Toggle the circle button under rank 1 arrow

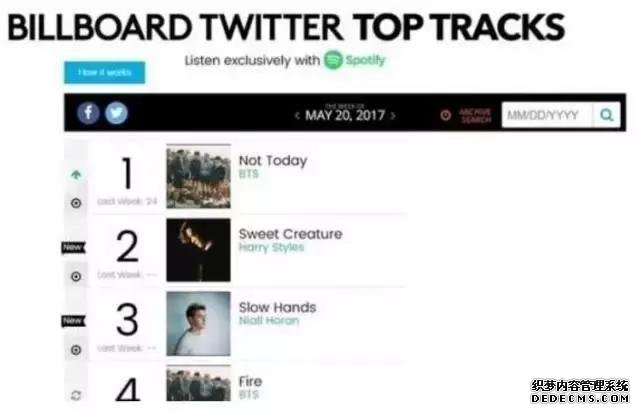coord(76,202)
